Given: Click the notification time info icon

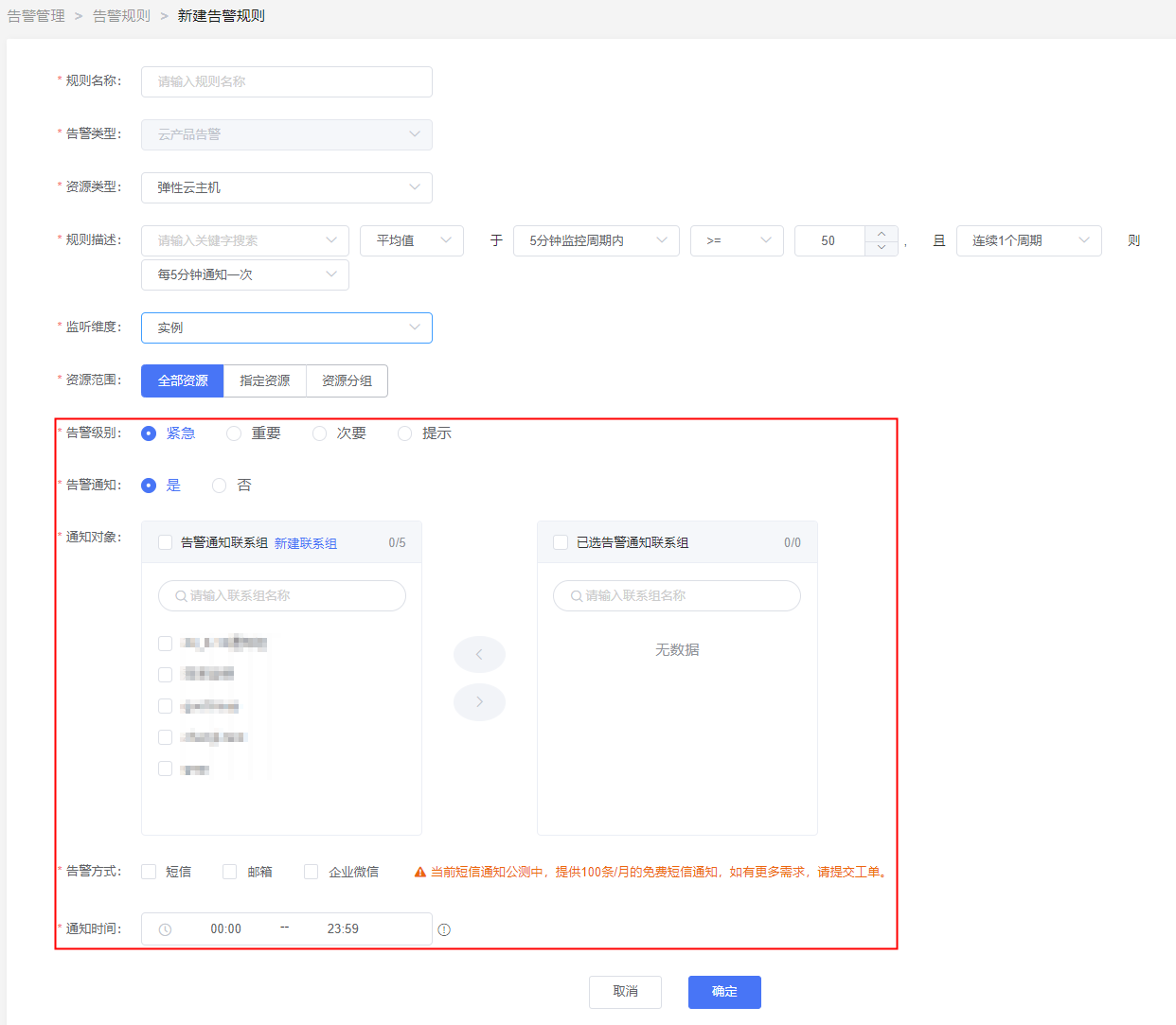Looking at the screenshot, I should pos(444,930).
